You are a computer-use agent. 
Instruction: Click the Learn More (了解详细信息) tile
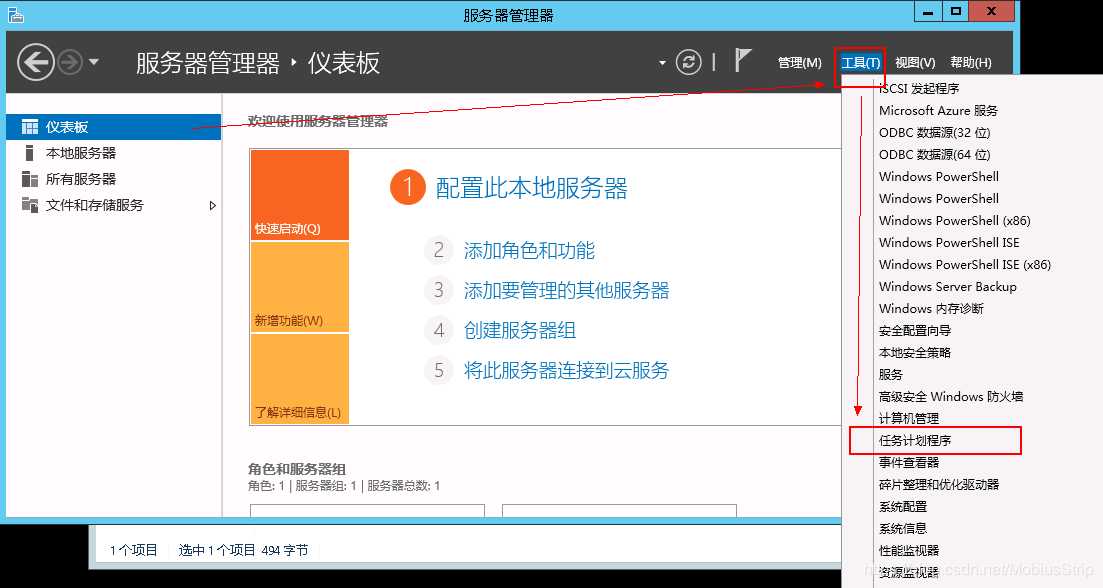click(x=299, y=378)
